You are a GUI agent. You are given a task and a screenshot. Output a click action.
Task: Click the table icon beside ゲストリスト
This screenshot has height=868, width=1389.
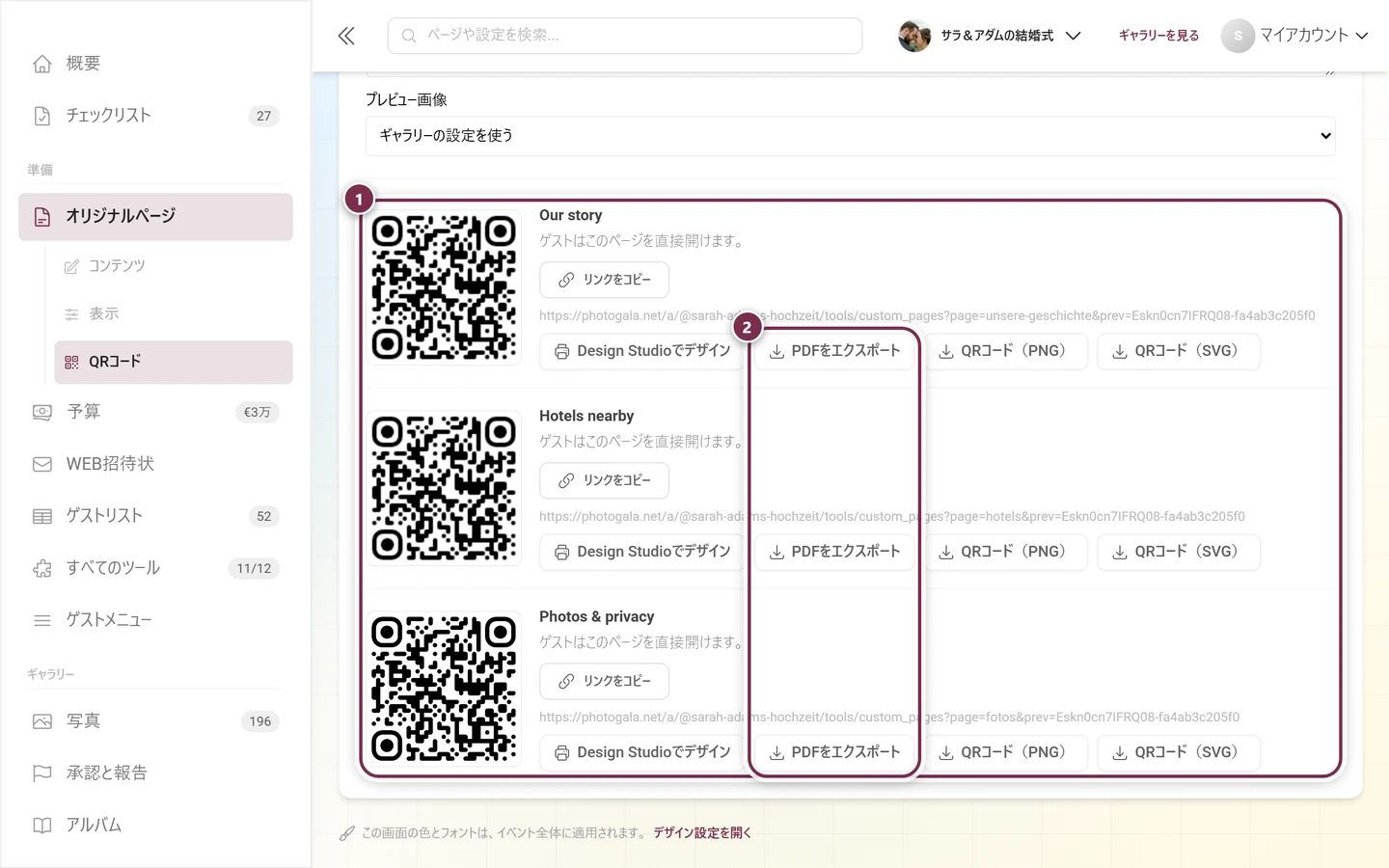[42, 516]
